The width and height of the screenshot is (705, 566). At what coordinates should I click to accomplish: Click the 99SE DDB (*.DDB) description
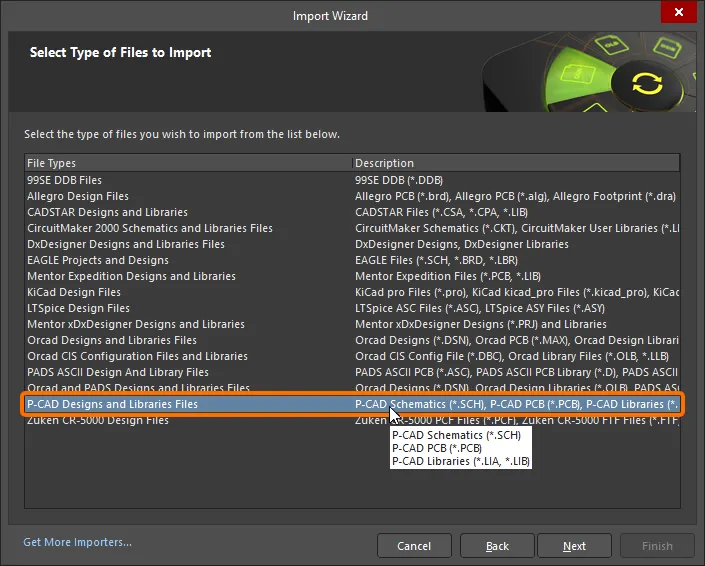point(399,180)
